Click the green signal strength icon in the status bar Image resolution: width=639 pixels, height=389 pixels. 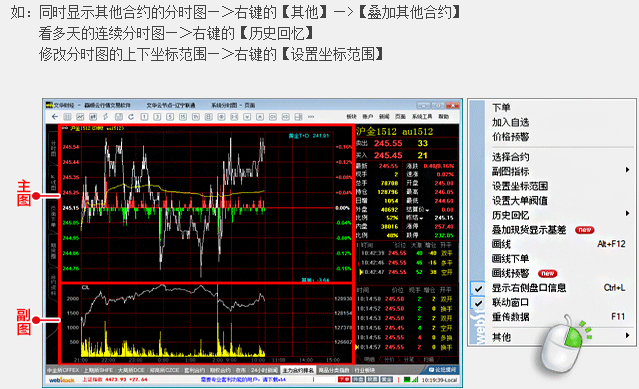(x=414, y=380)
